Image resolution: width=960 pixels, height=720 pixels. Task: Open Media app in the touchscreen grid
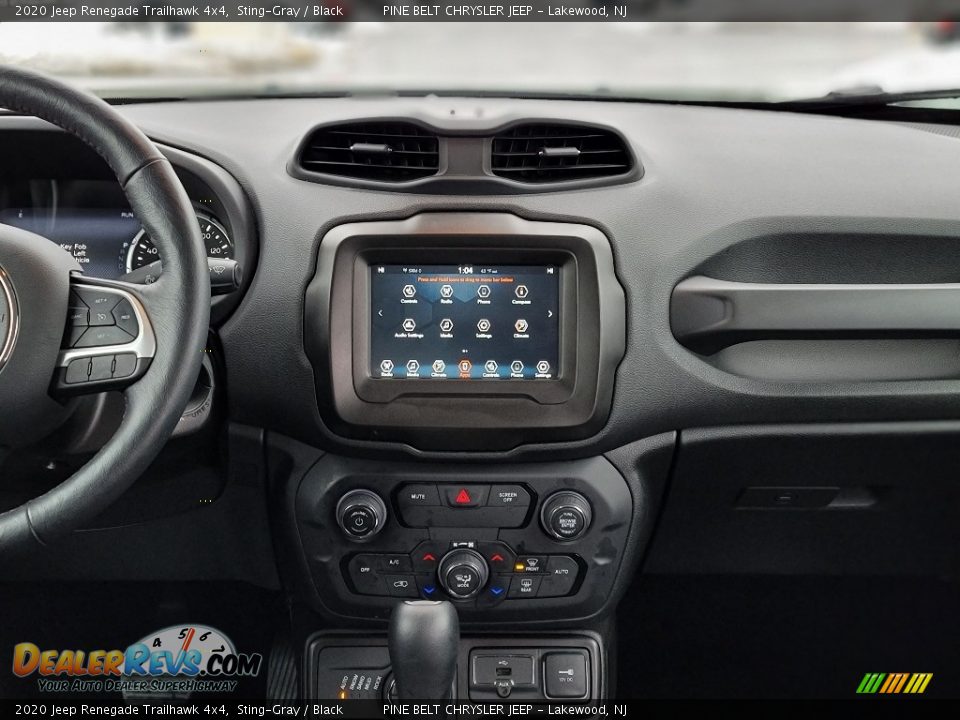[446, 328]
